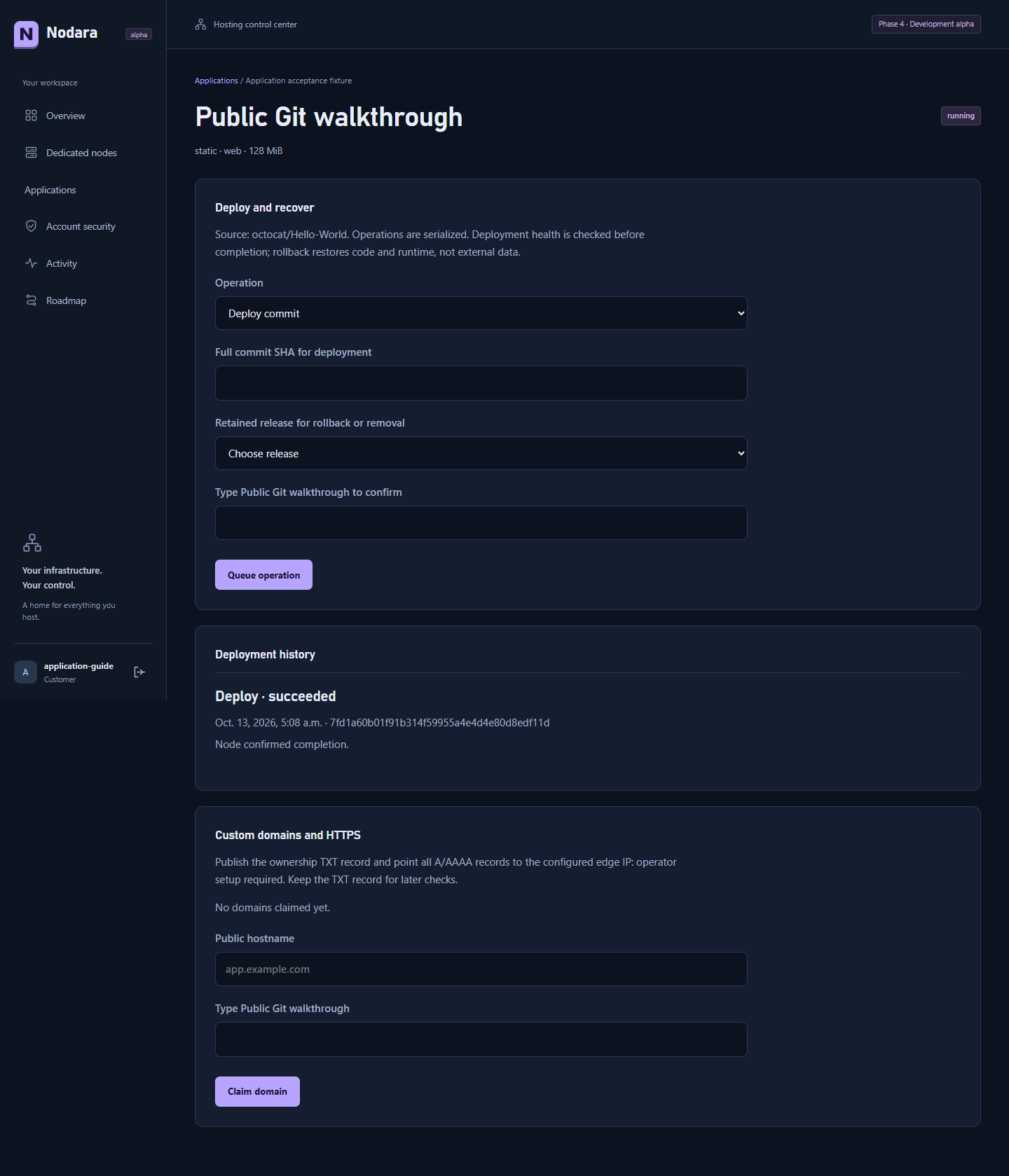This screenshot has height=1176, width=1009.
Task: Follow the Applications breadcrumb link
Action: (x=217, y=81)
